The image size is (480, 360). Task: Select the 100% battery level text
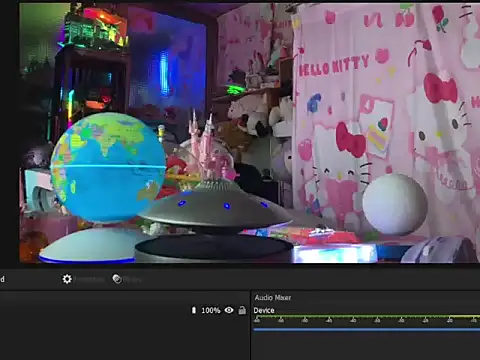click(211, 310)
